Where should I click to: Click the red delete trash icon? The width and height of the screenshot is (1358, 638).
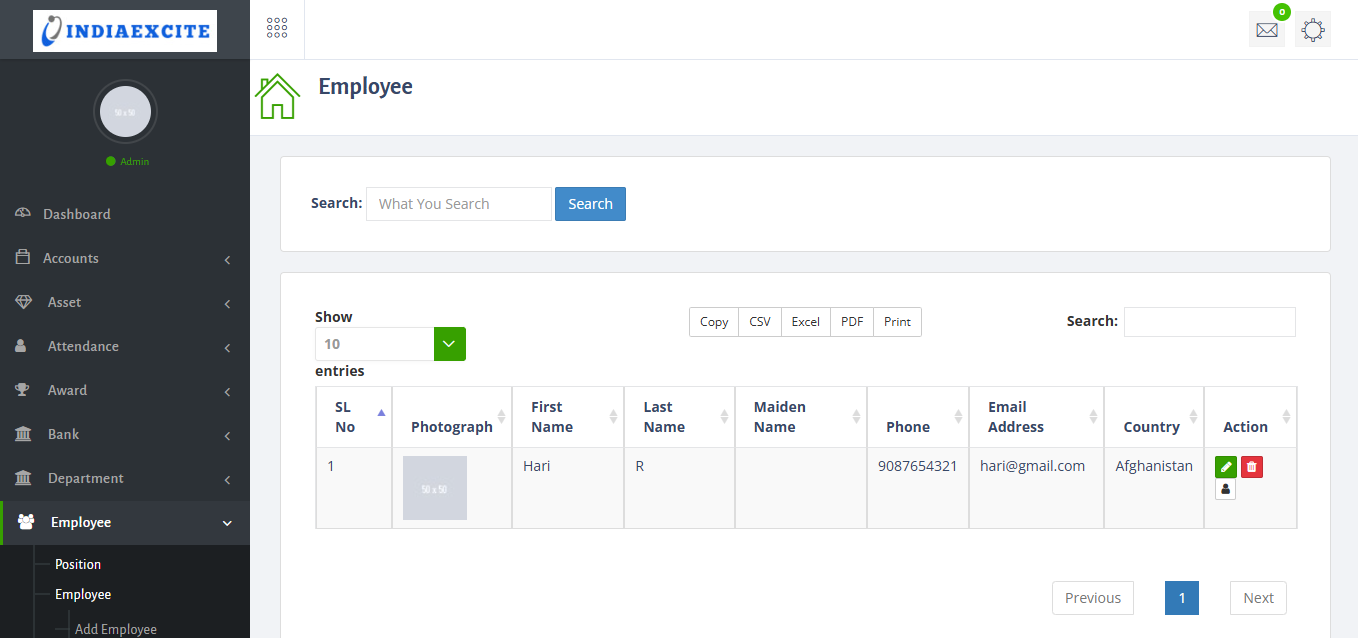click(1252, 467)
